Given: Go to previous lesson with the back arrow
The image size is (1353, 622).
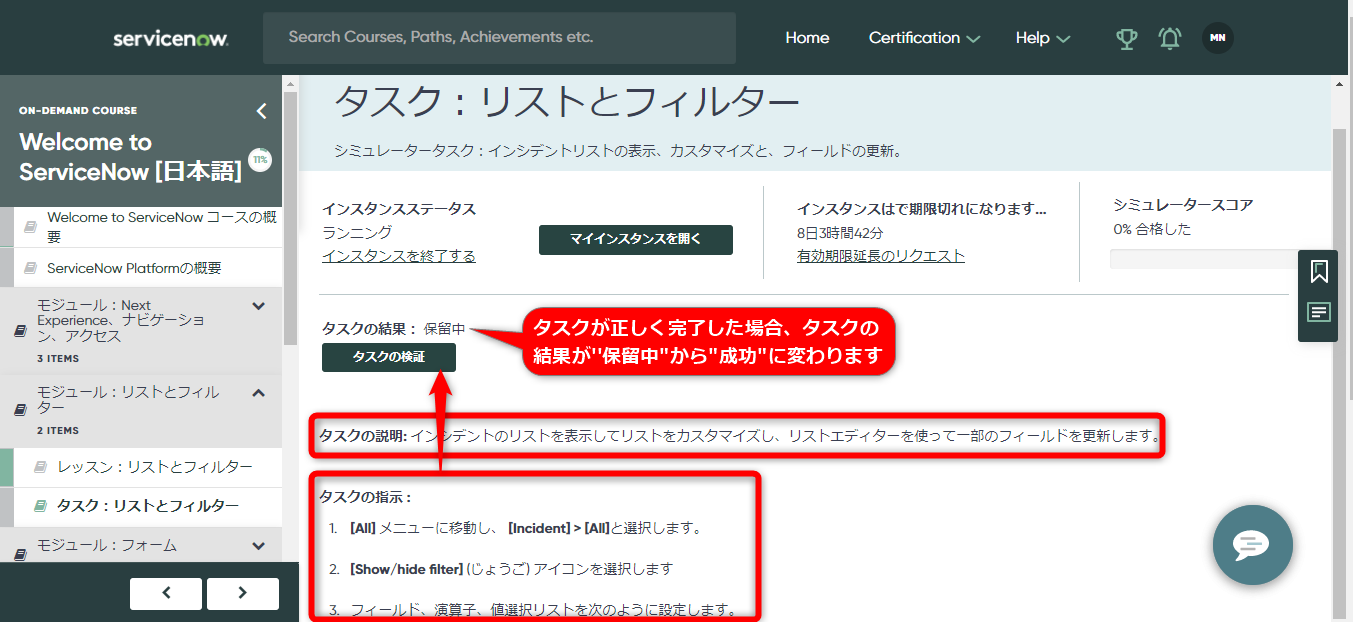Looking at the screenshot, I should [x=165, y=593].
